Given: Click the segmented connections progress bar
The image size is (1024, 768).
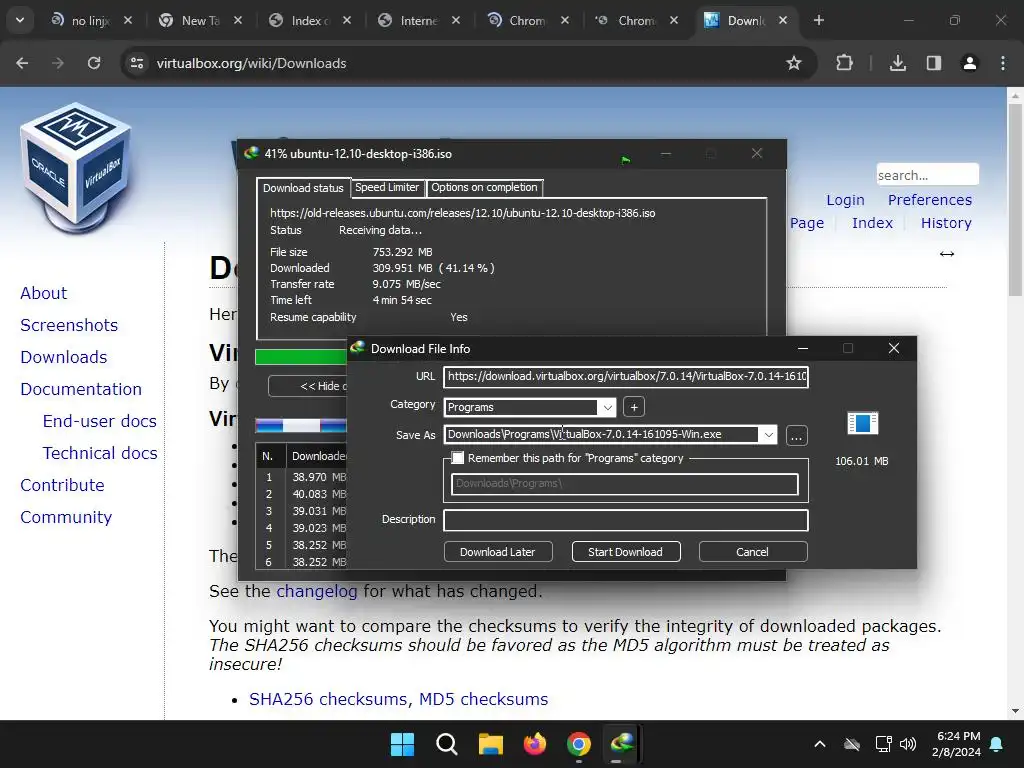Looking at the screenshot, I should pyautogui.click(x=300, y=426).
